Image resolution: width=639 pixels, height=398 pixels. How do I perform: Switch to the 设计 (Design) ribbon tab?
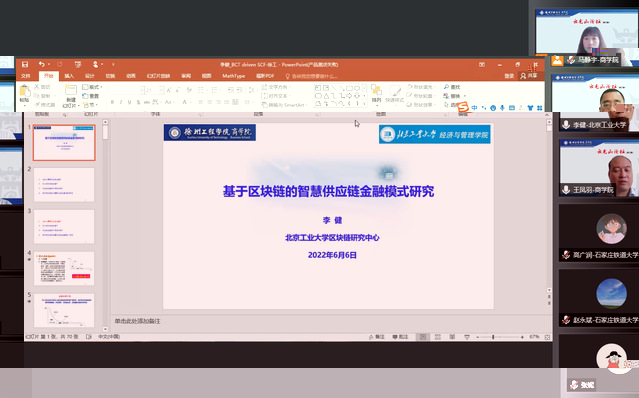[x=90, y=76]
